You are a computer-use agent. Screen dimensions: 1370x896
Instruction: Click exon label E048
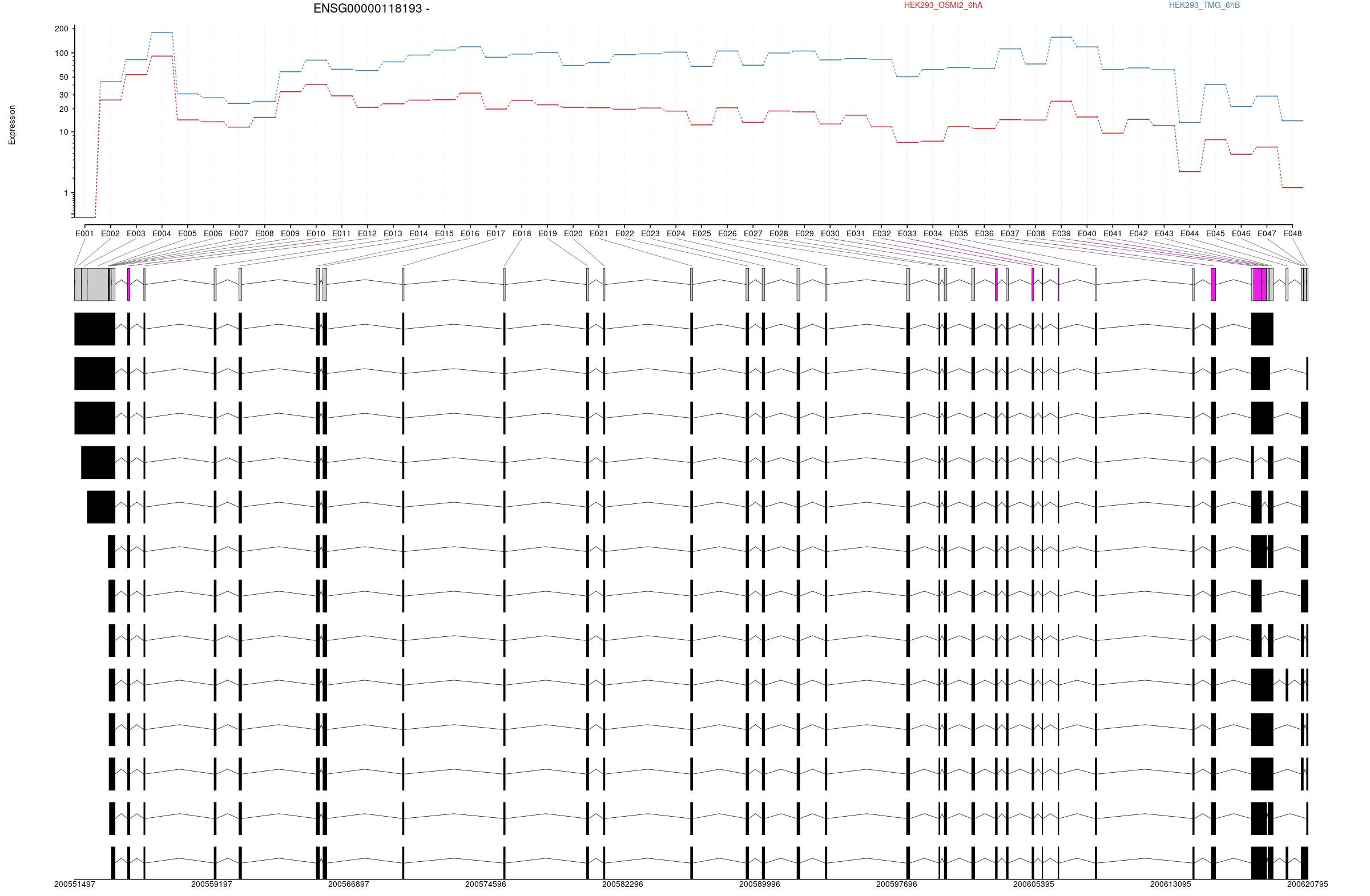pos(1292,233)
